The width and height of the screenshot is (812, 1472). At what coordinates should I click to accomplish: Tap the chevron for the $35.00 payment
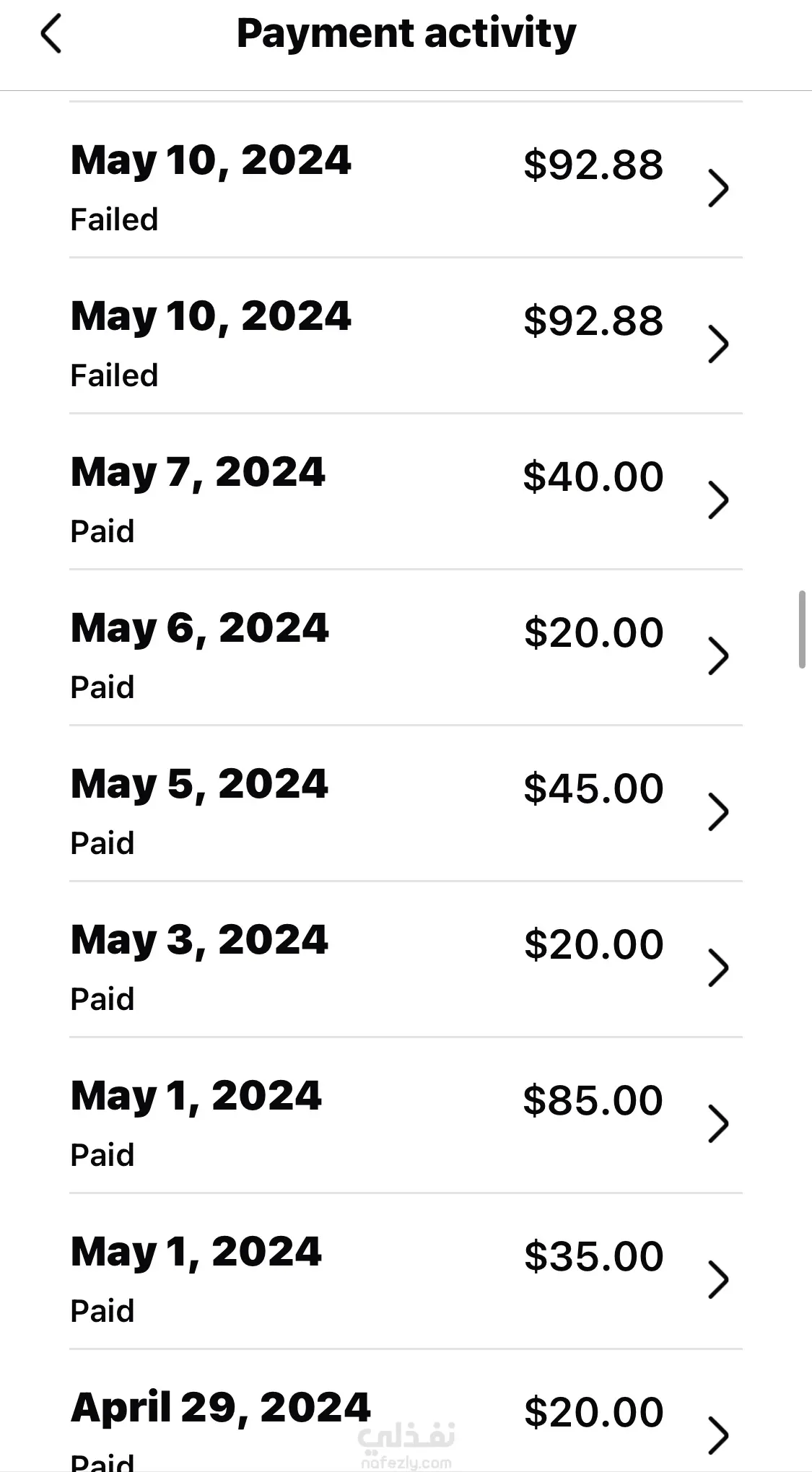[x=717, y=1280]
